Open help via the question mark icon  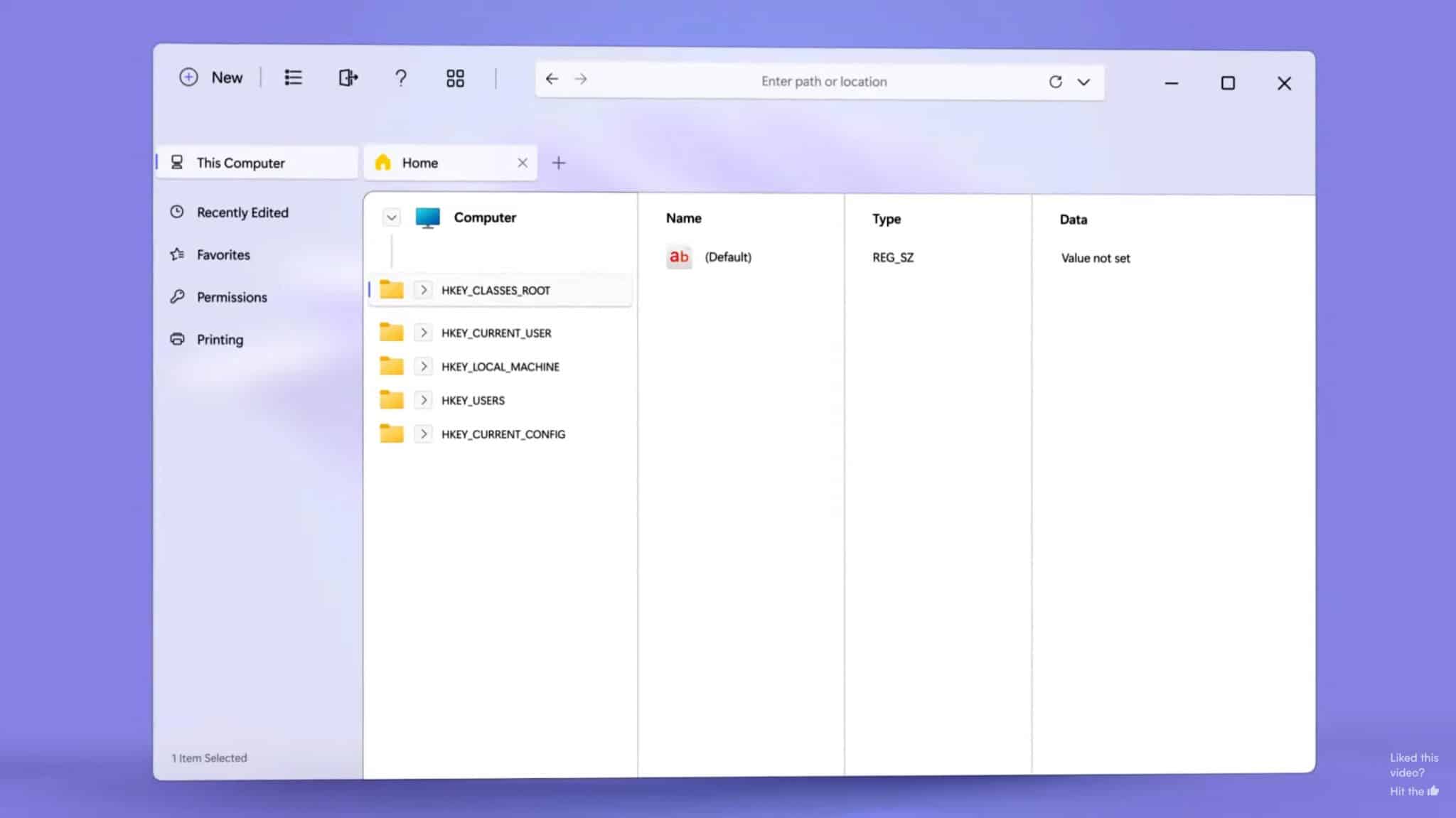pos(401,77)
